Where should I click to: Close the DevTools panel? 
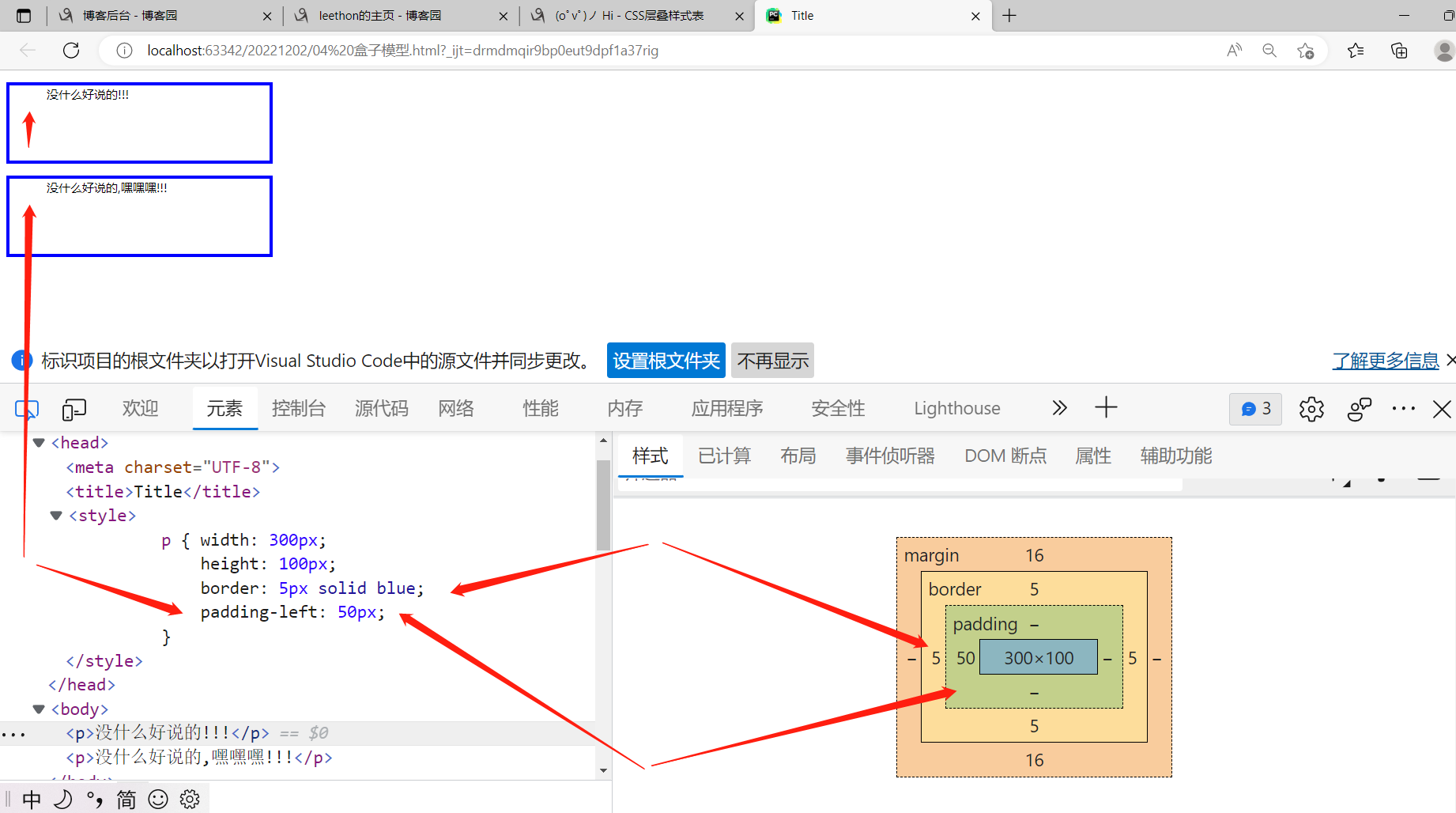click(1443, 409)
